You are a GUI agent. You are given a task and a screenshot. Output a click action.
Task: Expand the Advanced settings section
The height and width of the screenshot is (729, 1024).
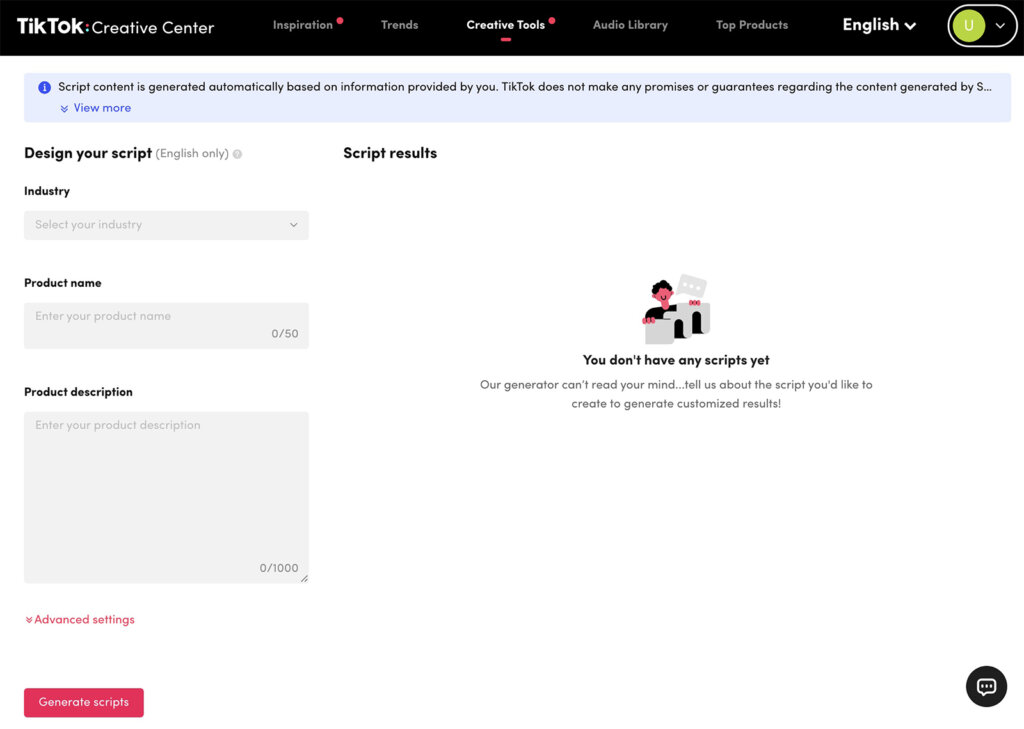[x=79, y=619]
